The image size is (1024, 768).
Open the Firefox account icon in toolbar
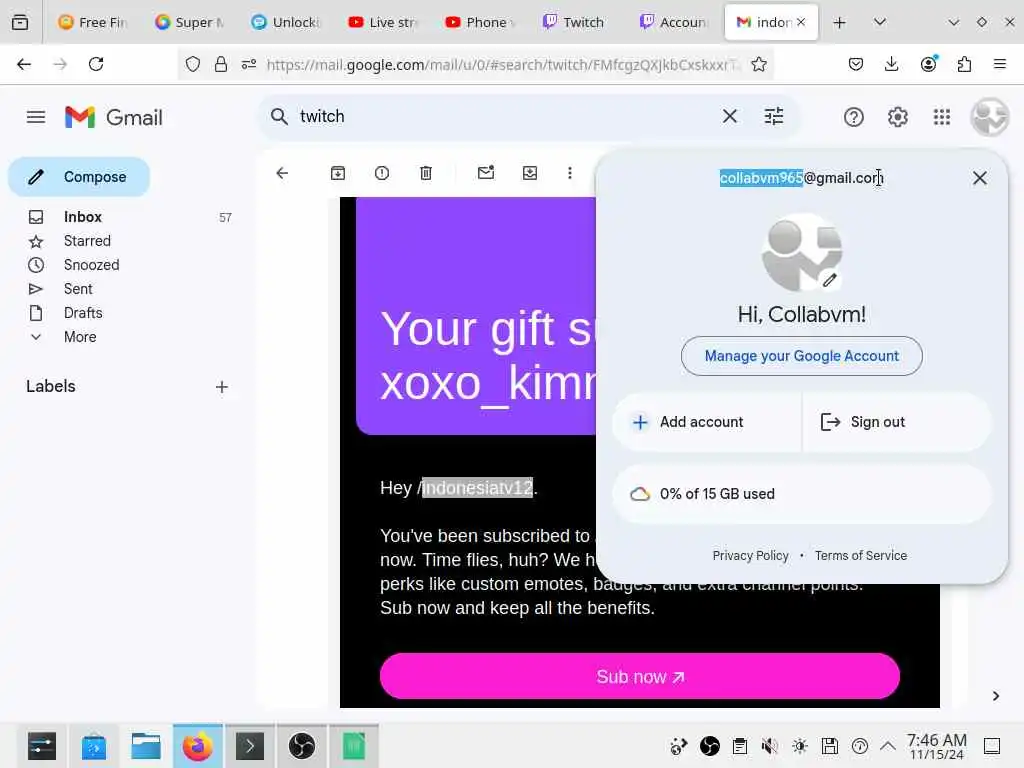pos(928,64)
